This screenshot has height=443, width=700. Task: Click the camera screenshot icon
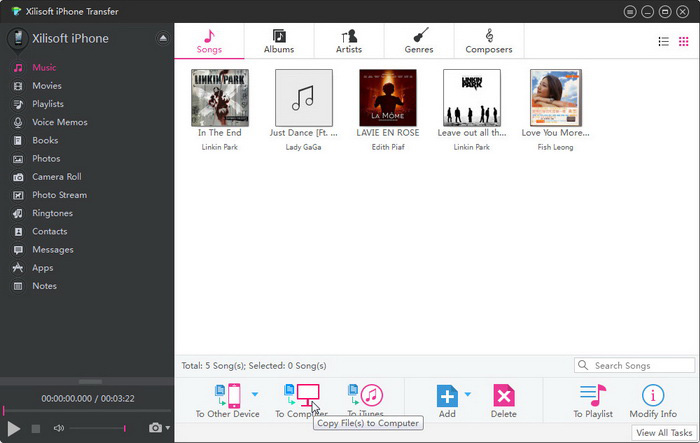[x=154, y=428]
